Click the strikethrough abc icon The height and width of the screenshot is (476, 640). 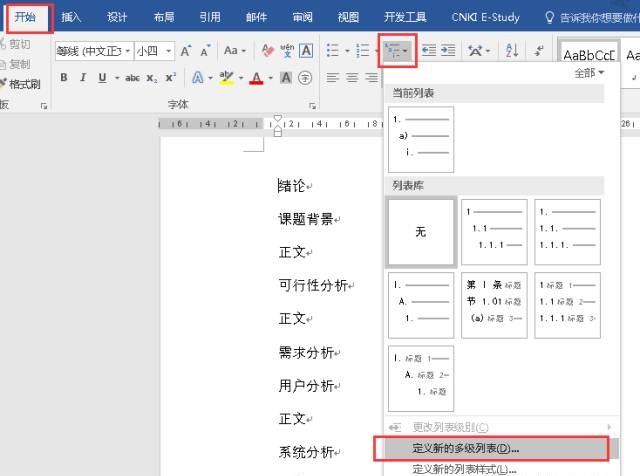132,78
